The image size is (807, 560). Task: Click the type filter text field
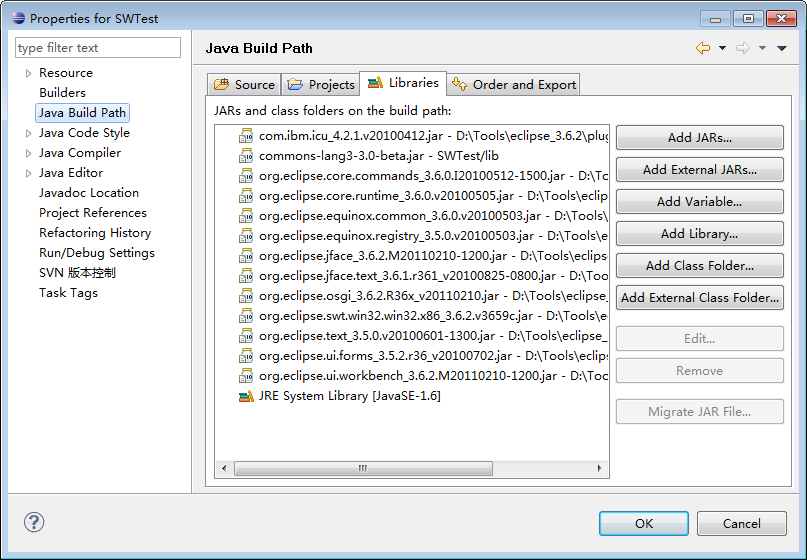tap(98, 48)
